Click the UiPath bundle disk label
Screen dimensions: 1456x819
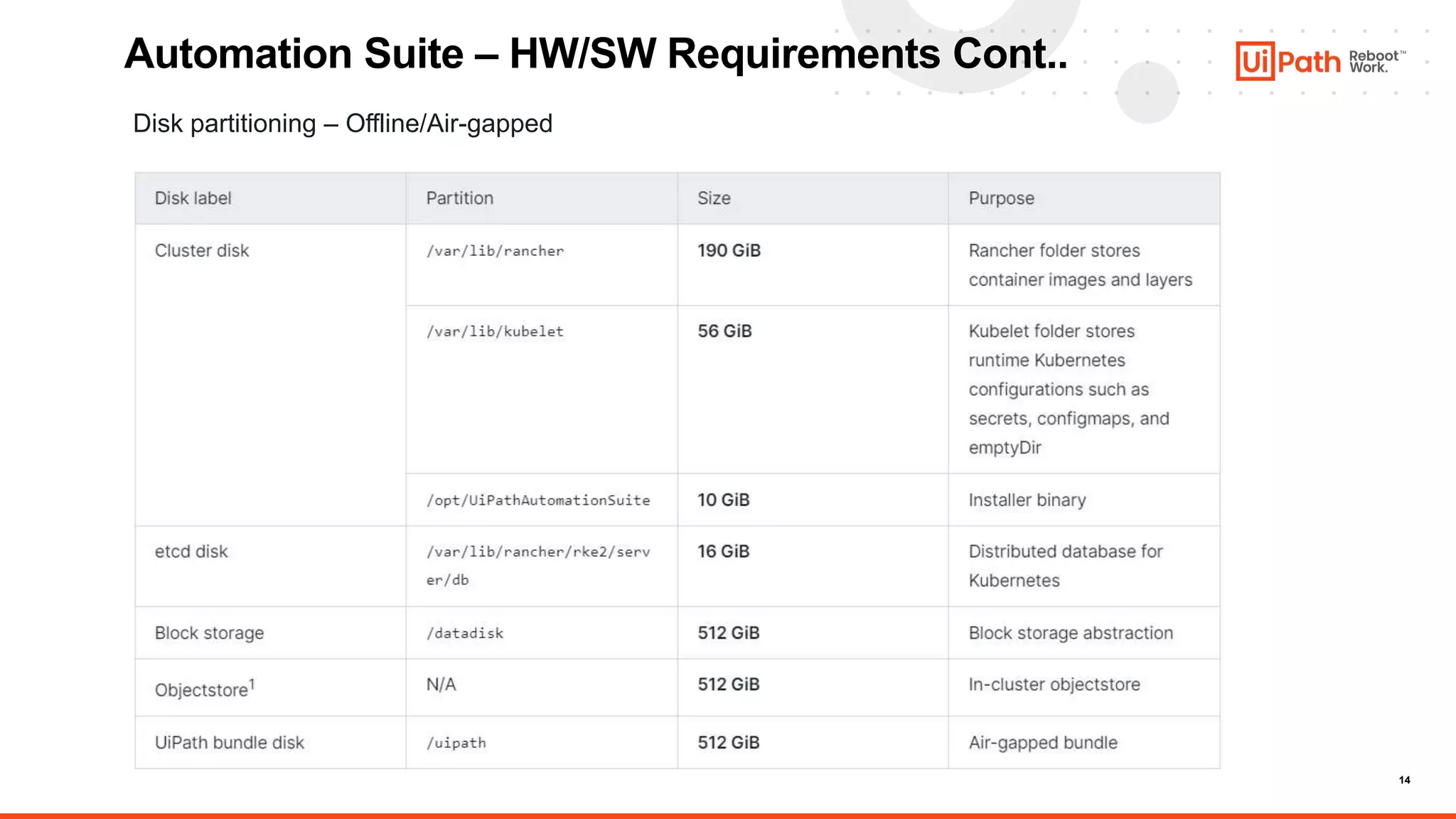[229, 743]
